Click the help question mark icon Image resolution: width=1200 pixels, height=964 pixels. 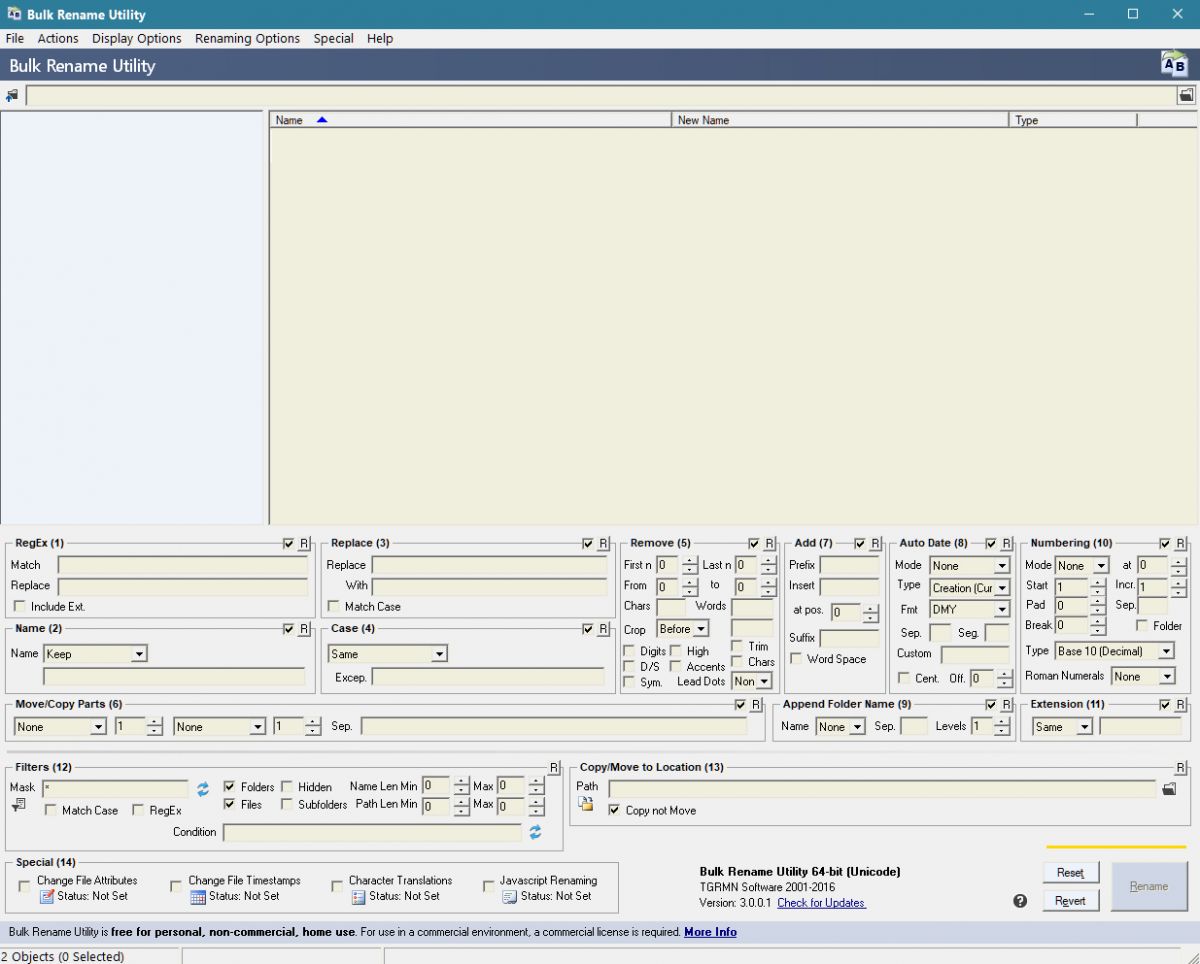click(x=1020, y=901)
